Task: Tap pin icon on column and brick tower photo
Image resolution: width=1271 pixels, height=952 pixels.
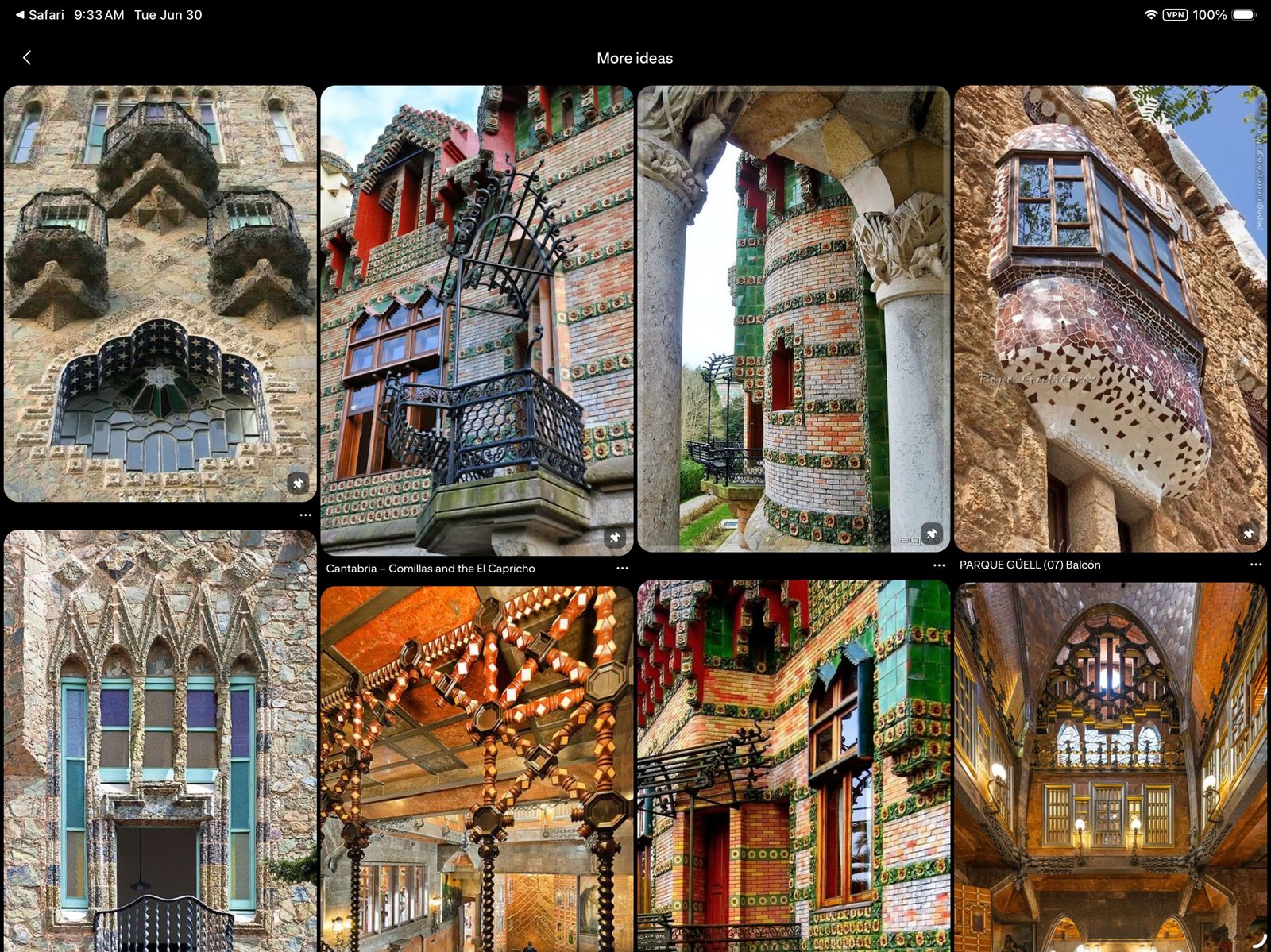Action: pos(932,534)
